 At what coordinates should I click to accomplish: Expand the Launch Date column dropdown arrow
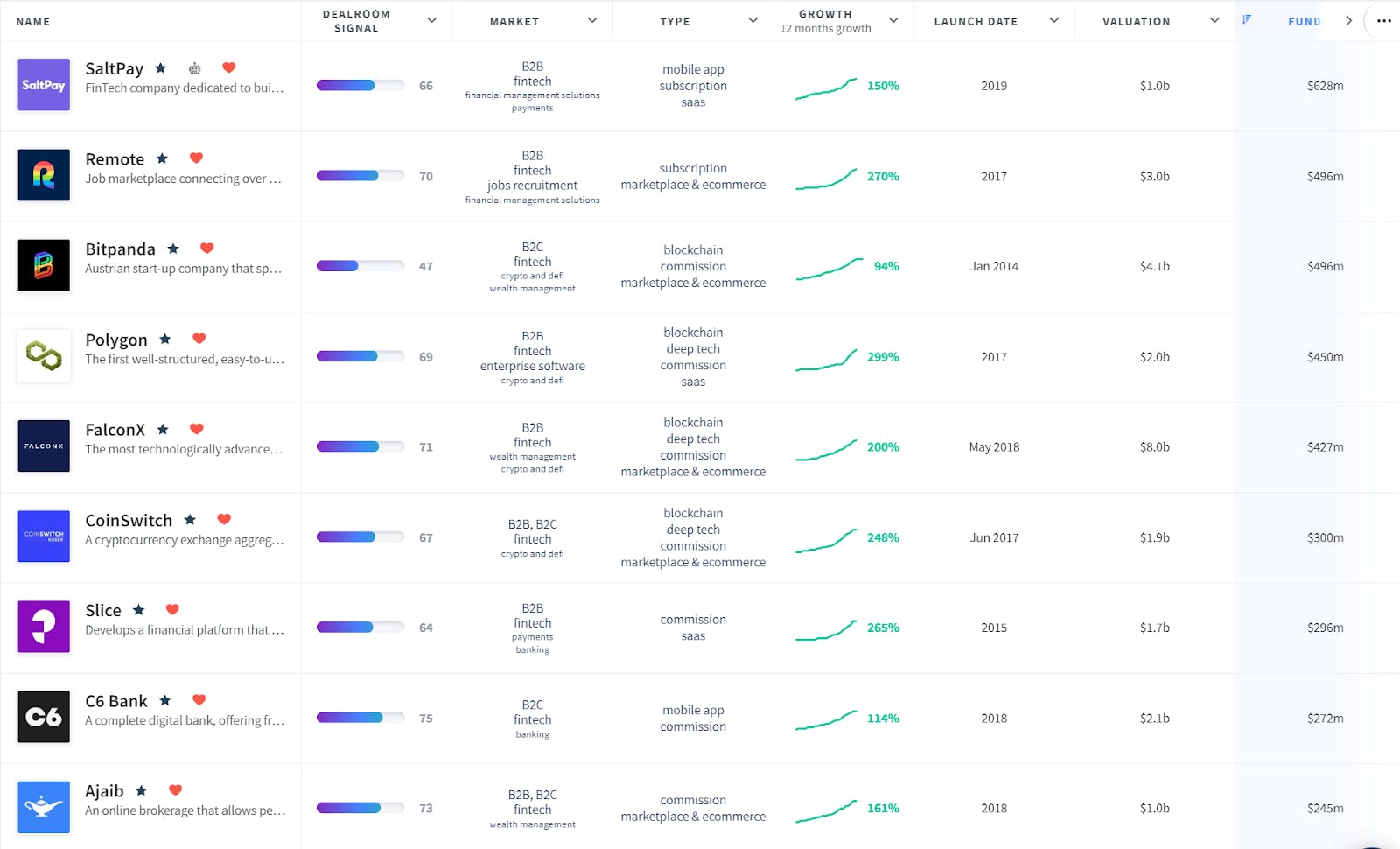tap(1054, 20)
